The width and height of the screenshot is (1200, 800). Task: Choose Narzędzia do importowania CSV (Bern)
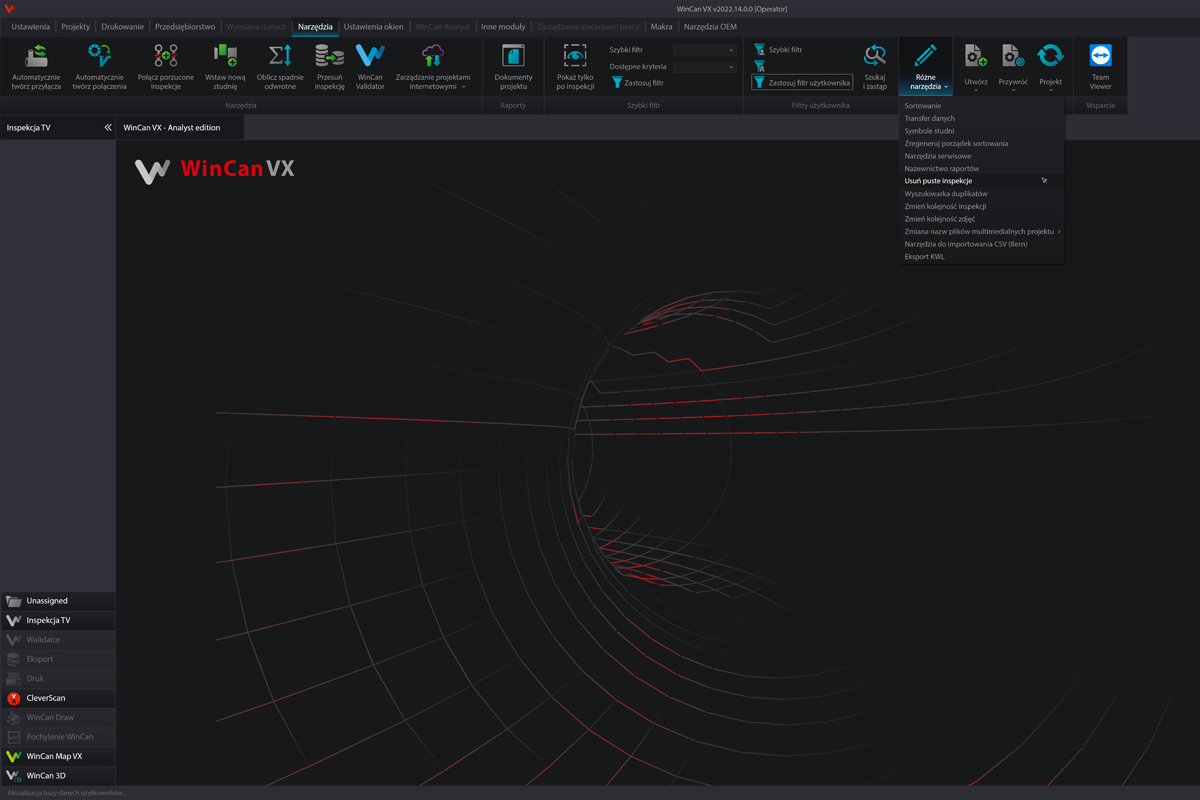tap(982, 244)
